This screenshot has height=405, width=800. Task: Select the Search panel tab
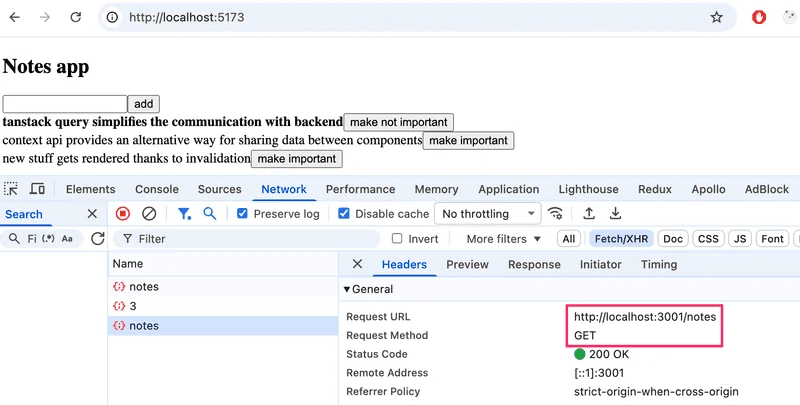coord(24,214)
